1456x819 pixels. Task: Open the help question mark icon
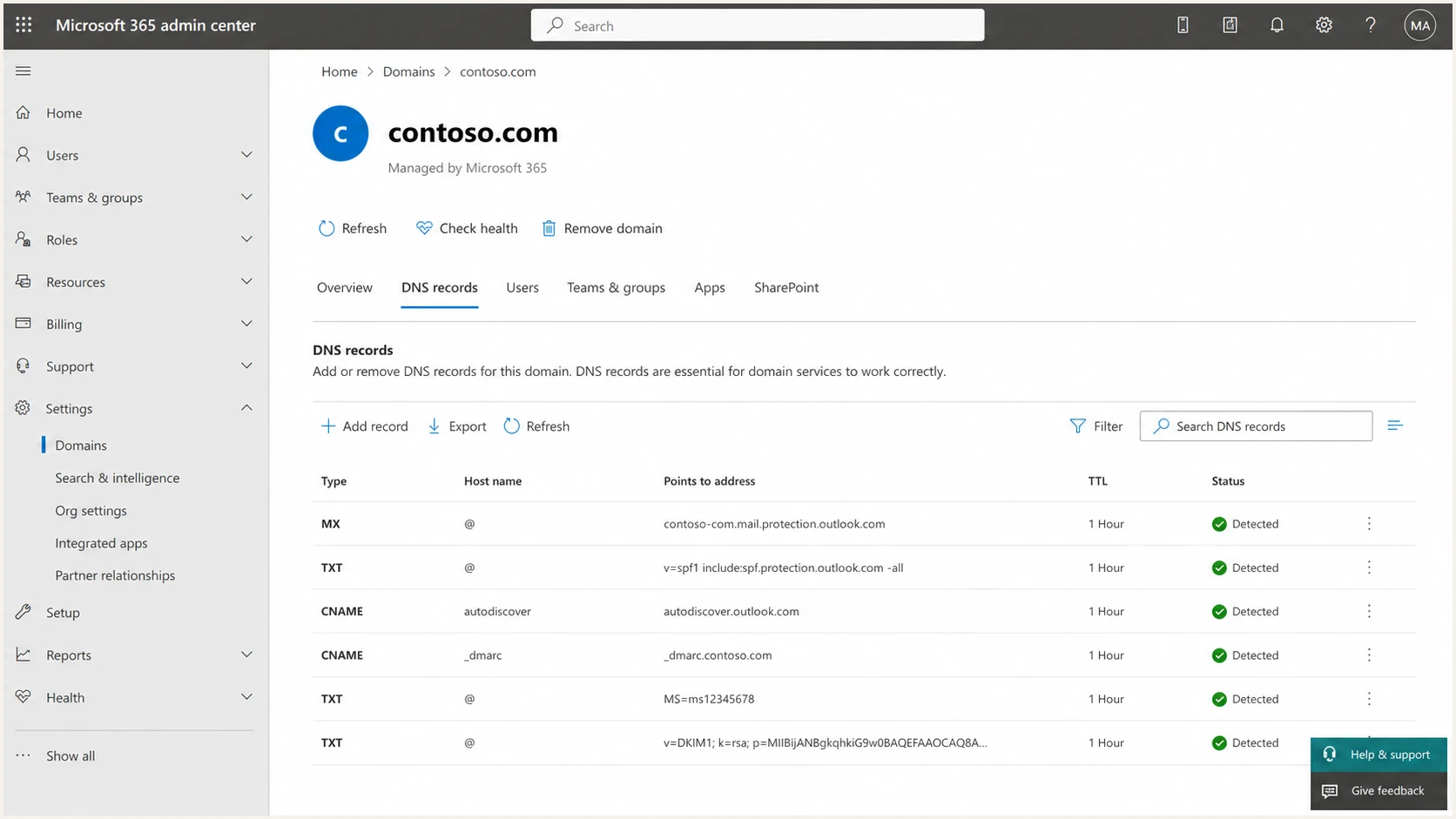(x=1371, y=25)
